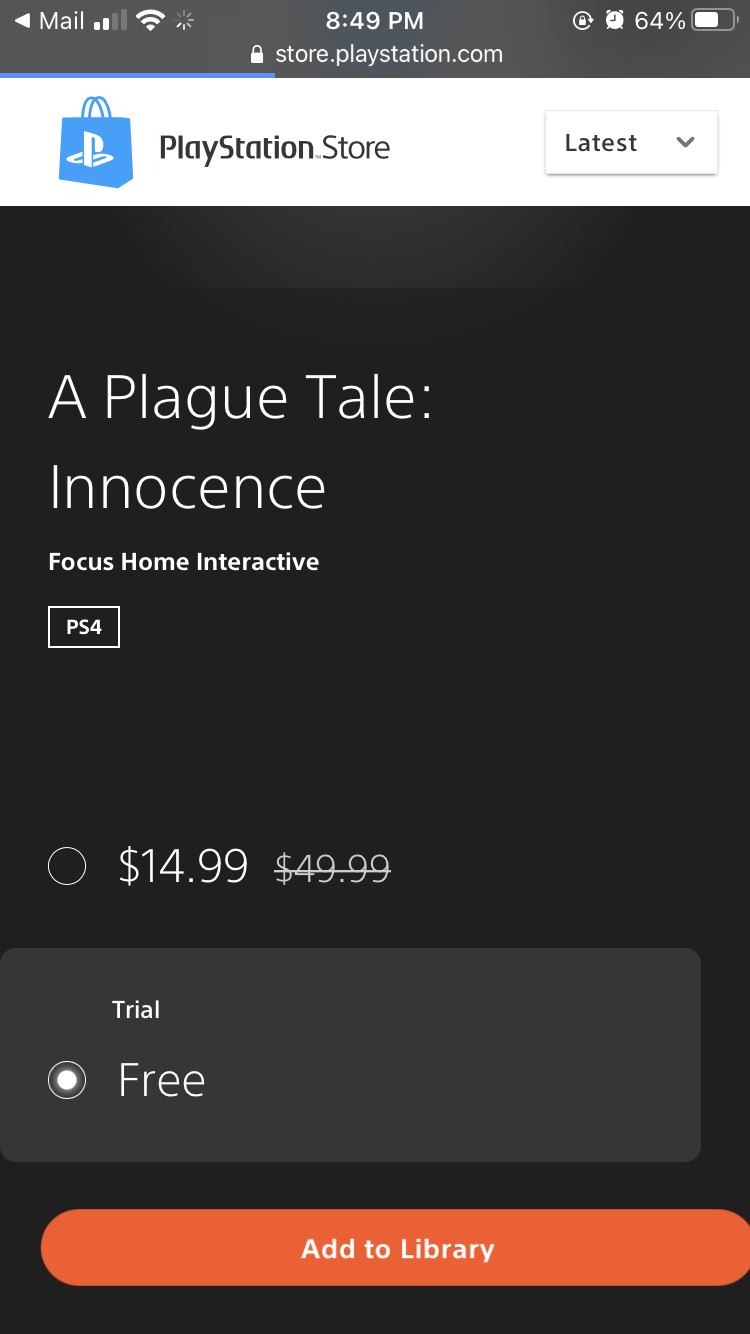Tap the rotation lock status icon
Screen dimensions: 750x1334
(x=583, y=20)
